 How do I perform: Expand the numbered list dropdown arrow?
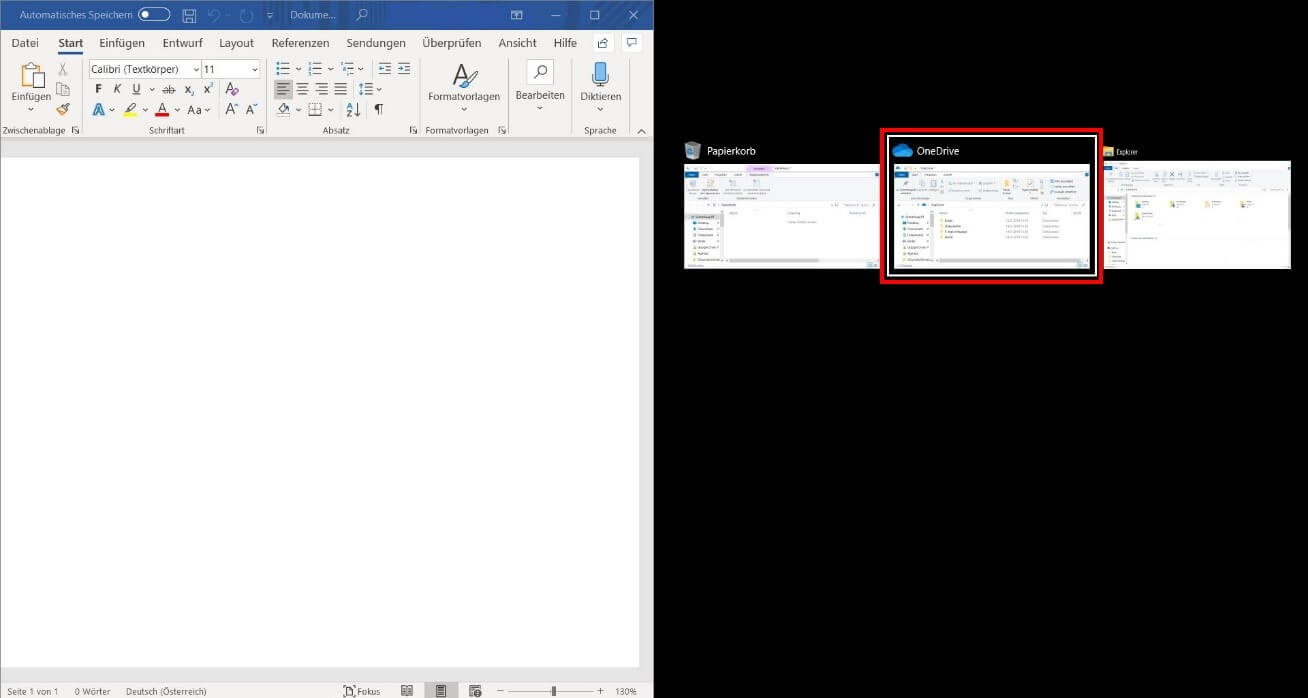pos(331,69)
